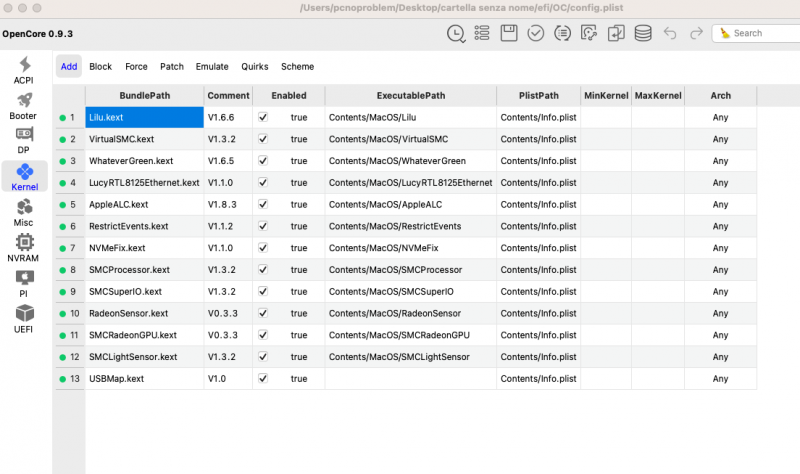The image size is (800, 474).
Task: Open the ACPI section in sidebar
Action: 24,70
